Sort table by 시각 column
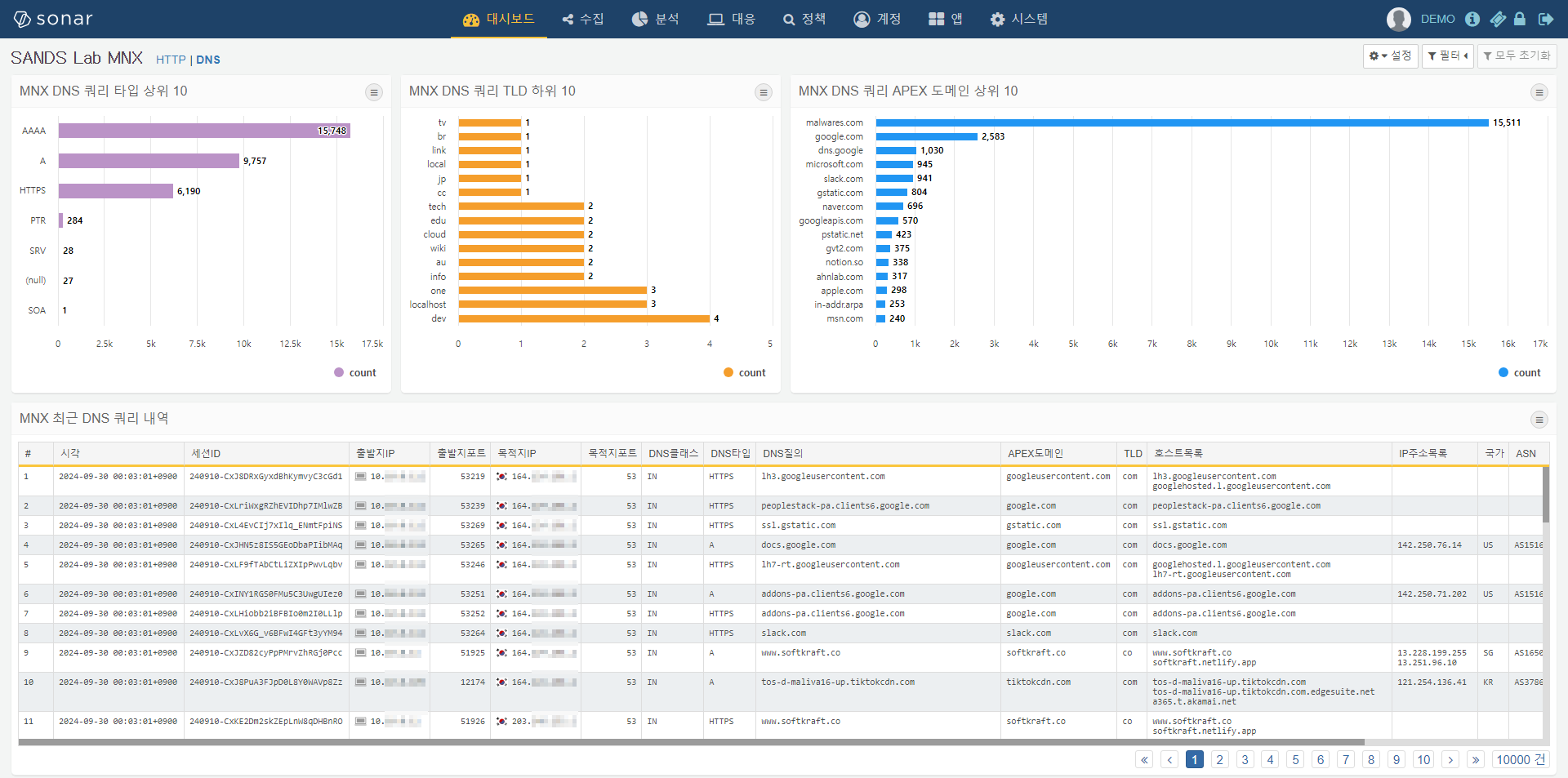 118,453
